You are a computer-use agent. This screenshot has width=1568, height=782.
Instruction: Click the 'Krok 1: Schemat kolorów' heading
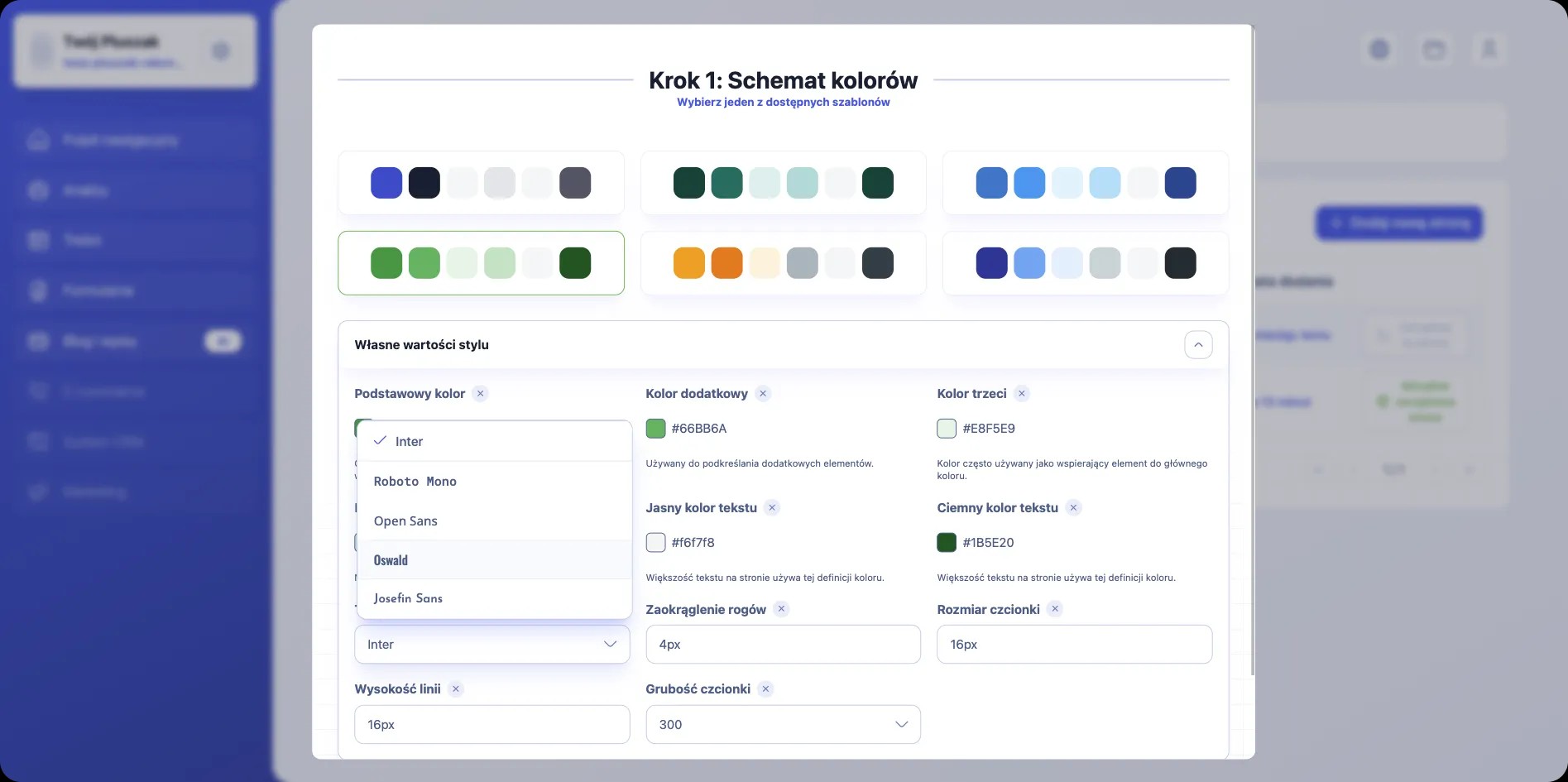(x=783, y=80)
